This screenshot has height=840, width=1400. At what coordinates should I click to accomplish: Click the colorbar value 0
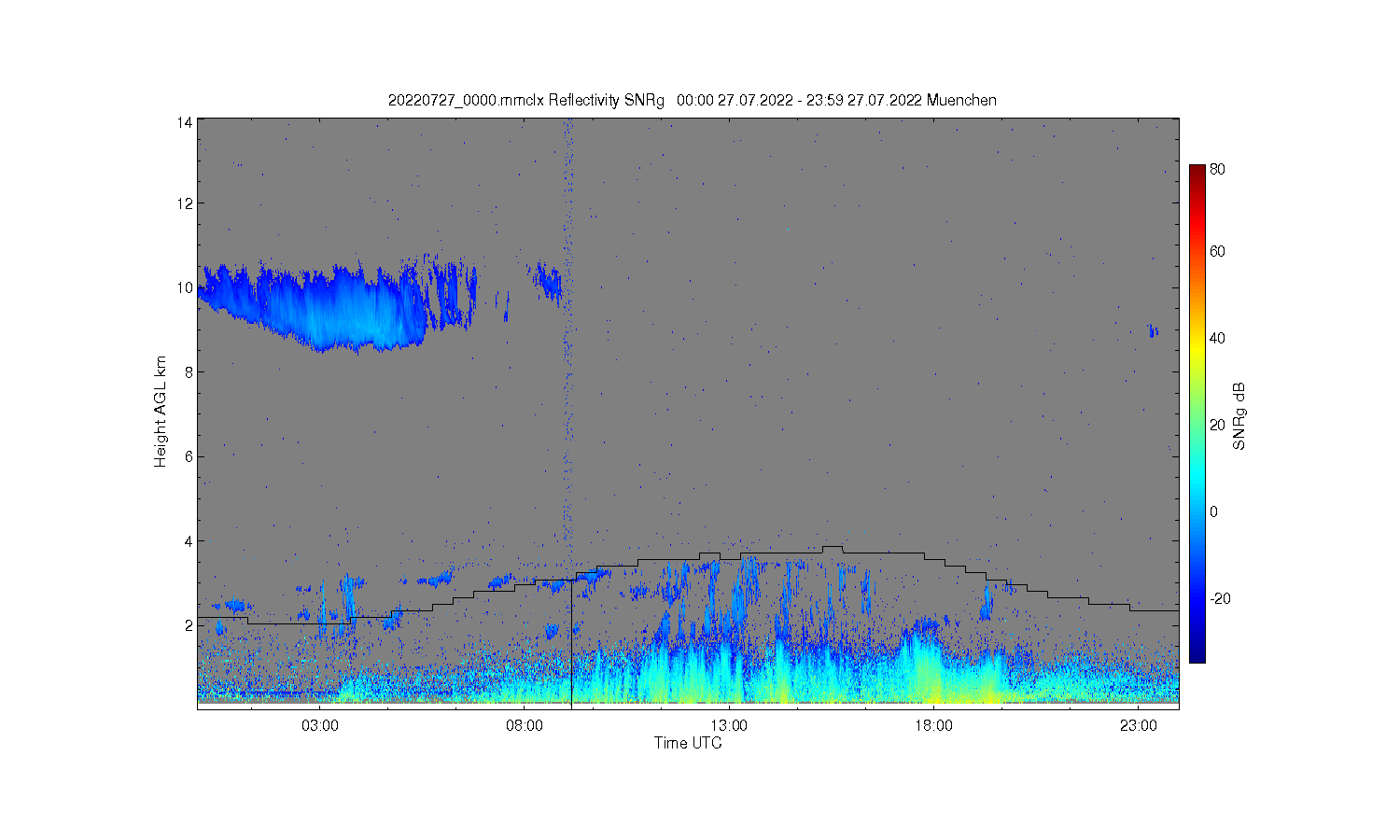(x=1214, y=512)
